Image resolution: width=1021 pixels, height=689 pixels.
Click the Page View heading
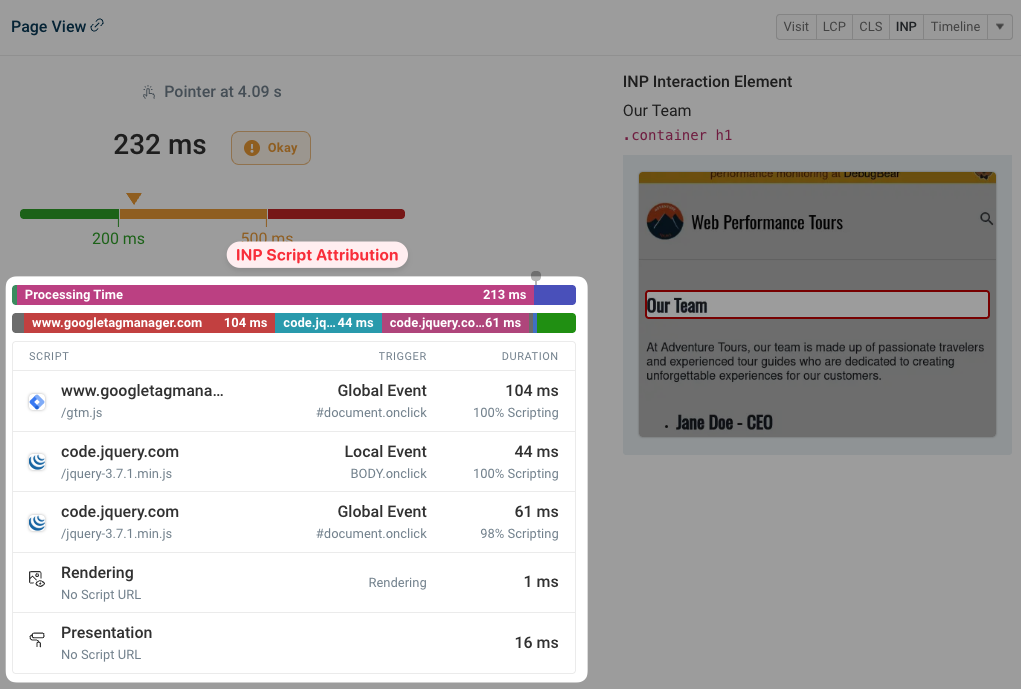pyautogui.click(x=48, y=27)
